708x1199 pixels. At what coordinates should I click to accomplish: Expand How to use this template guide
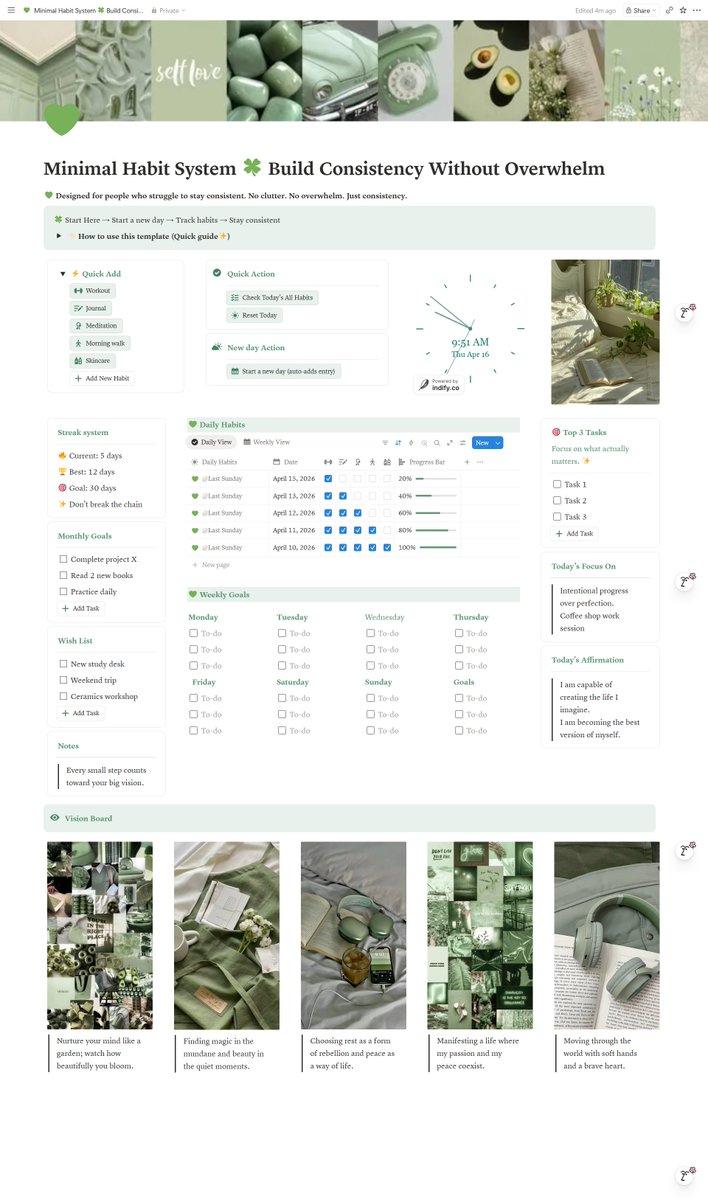(59, 236)
